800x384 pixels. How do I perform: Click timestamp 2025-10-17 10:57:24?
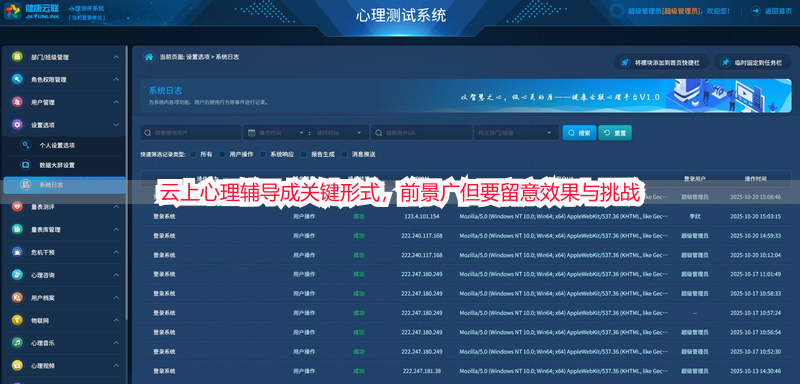(x=755, y=313)
